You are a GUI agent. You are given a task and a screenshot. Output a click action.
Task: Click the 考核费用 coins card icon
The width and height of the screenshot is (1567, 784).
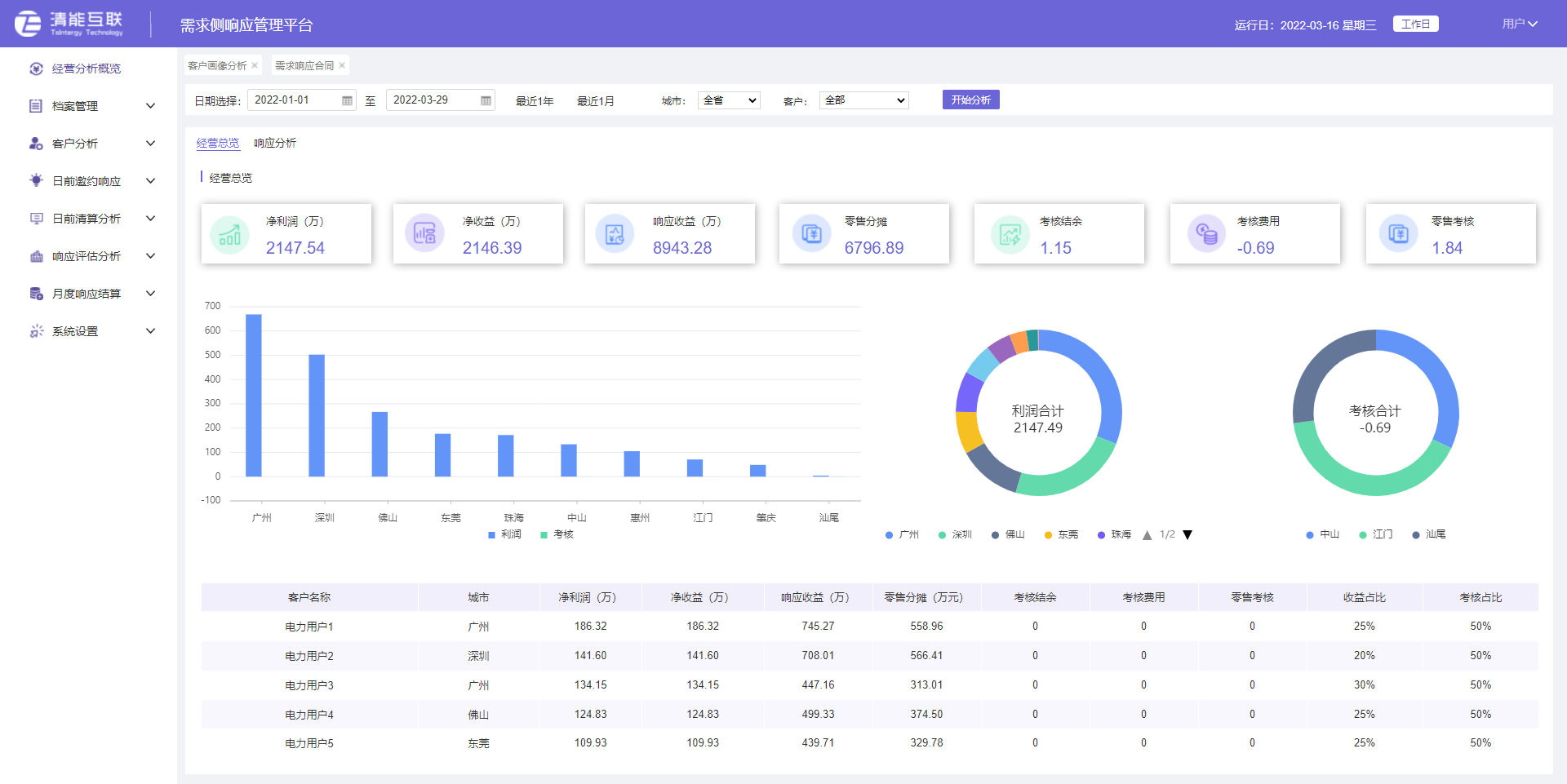1206,234
